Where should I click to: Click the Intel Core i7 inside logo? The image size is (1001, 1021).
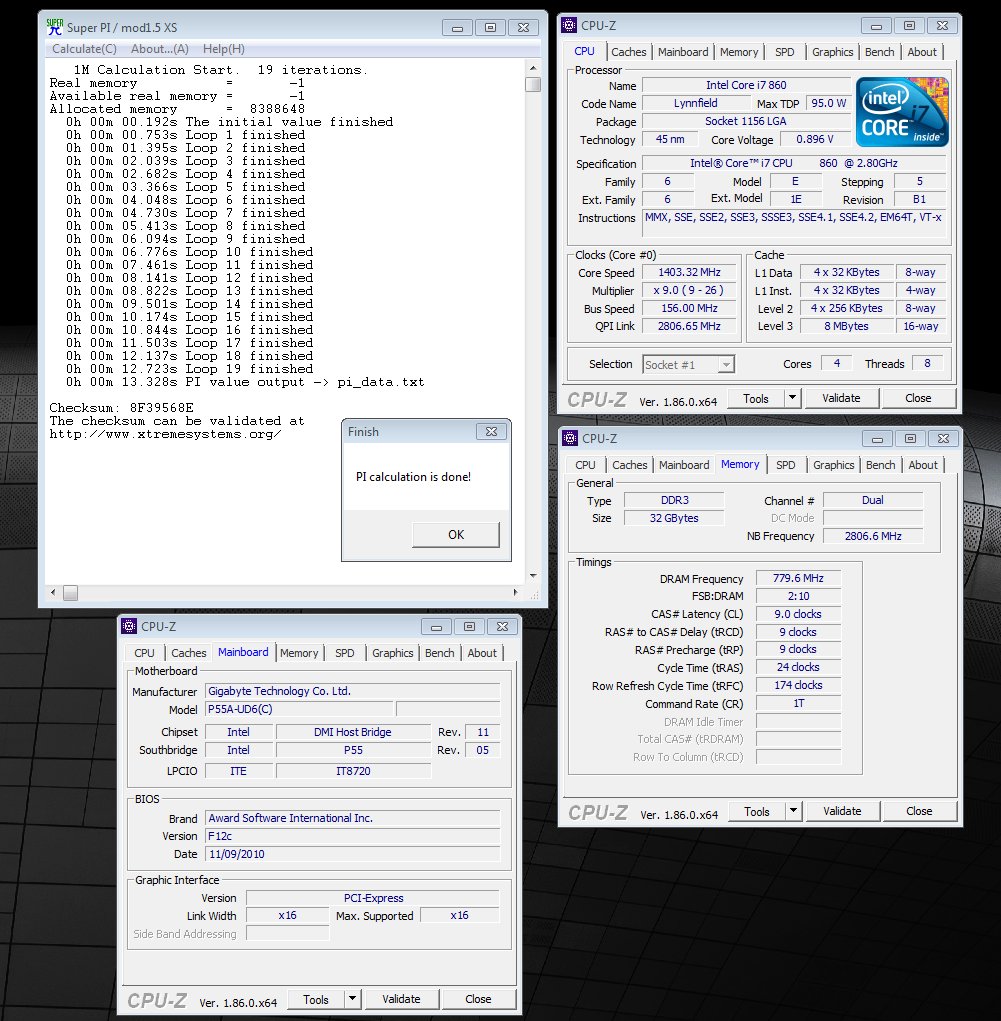pos(901,111)
